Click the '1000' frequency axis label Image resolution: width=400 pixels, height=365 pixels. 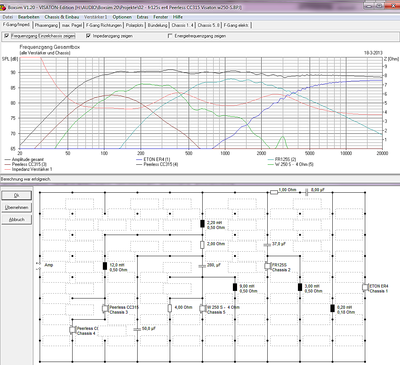pos(225,153)
